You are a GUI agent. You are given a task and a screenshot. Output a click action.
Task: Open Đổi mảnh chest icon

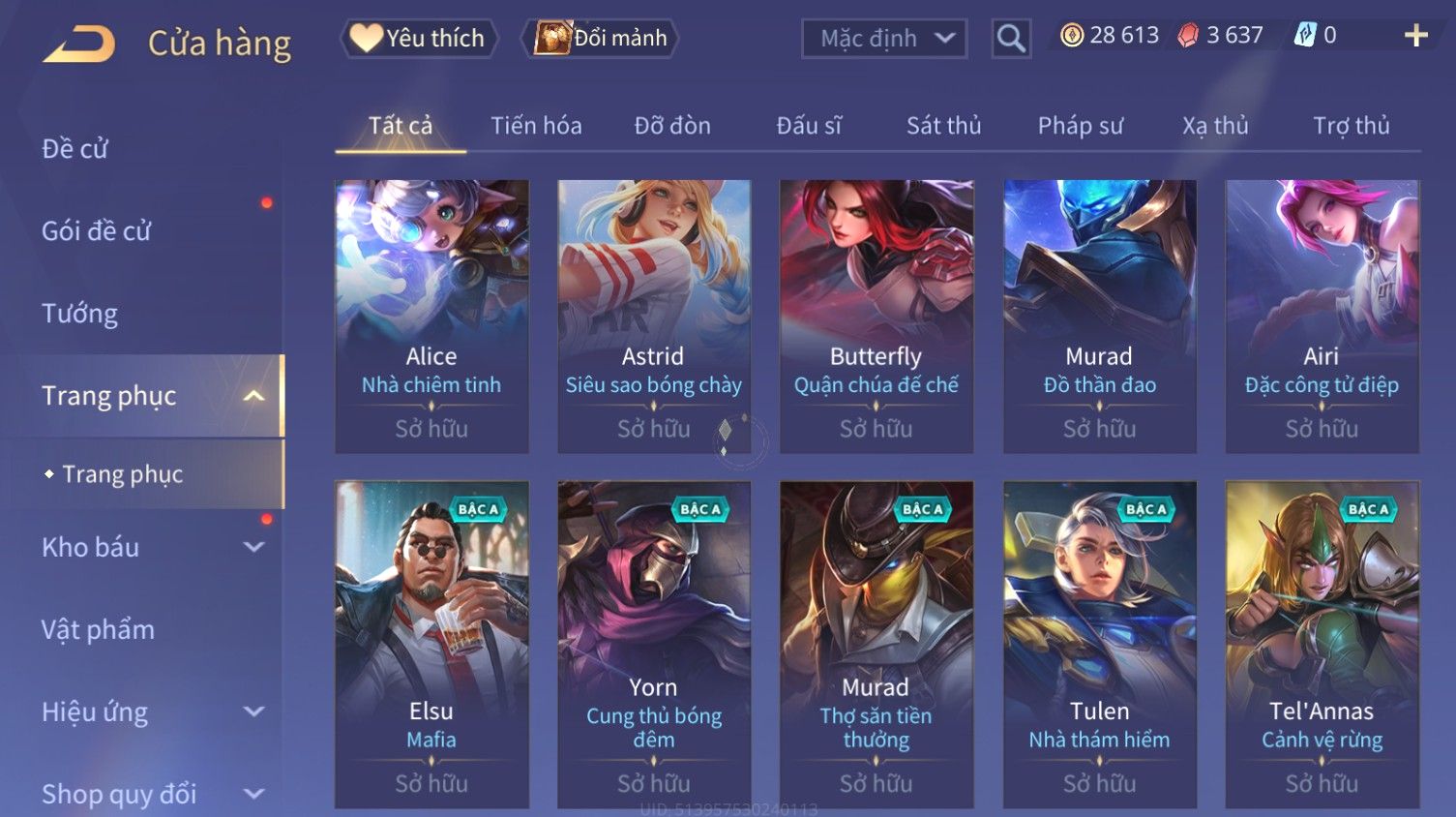click(552, 38)
